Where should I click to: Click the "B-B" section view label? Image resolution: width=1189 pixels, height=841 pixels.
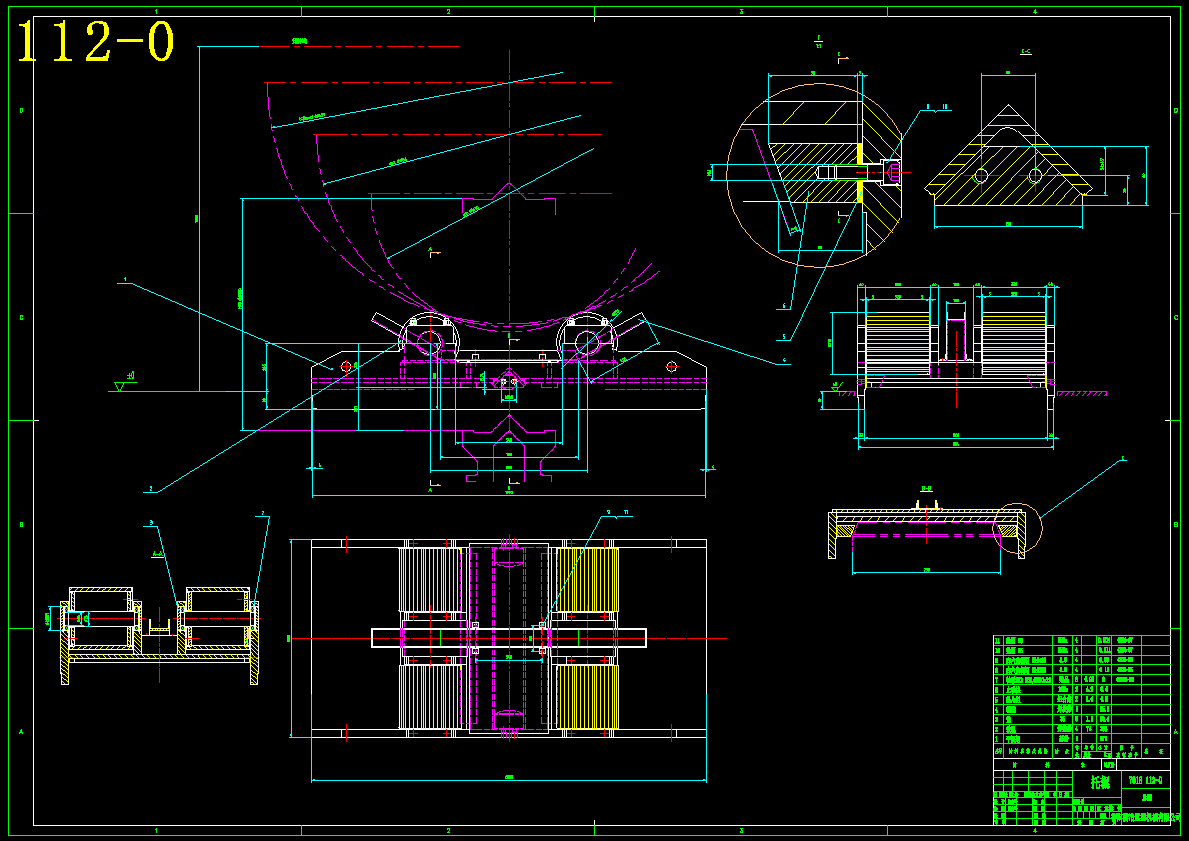pyautogui.click(x=927, y=488)
